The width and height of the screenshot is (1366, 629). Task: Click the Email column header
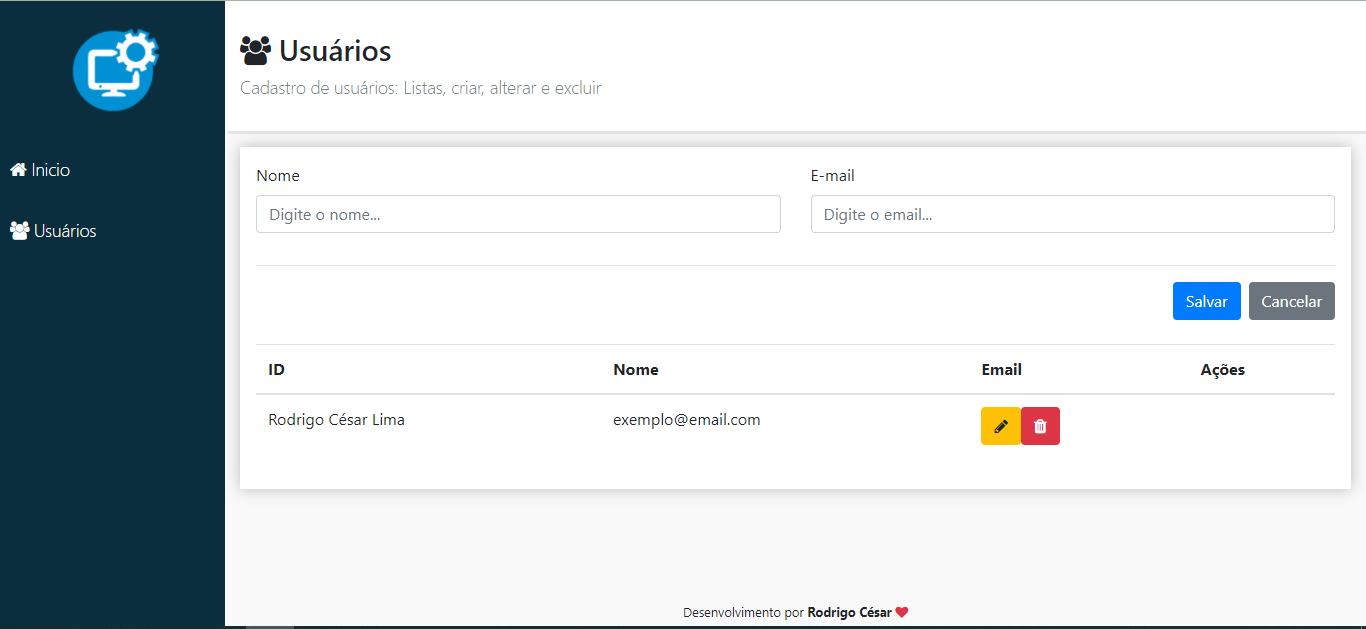tap(1001, 370)
